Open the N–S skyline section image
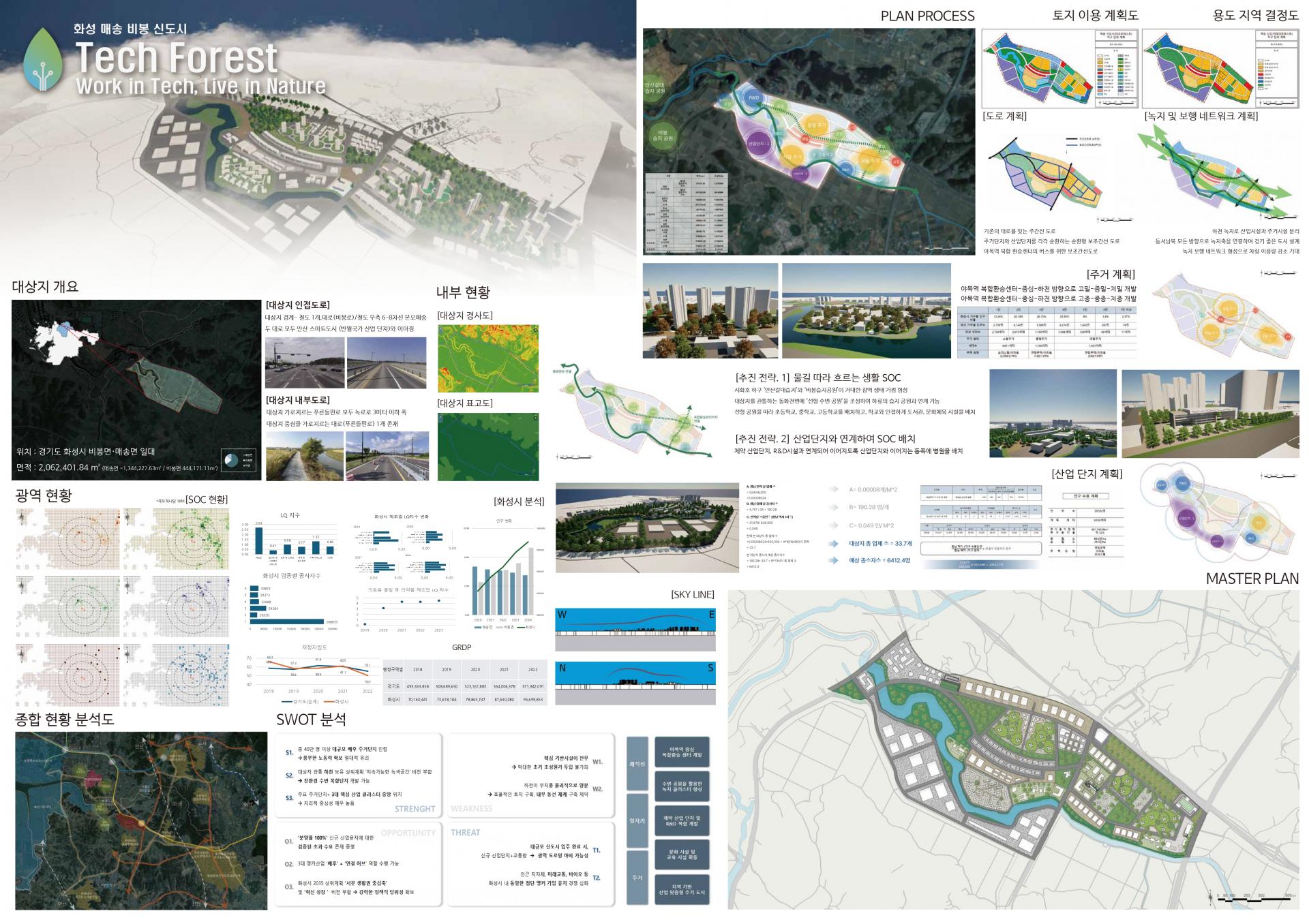Screen dimensions: 1309x924 click(635, 683)
